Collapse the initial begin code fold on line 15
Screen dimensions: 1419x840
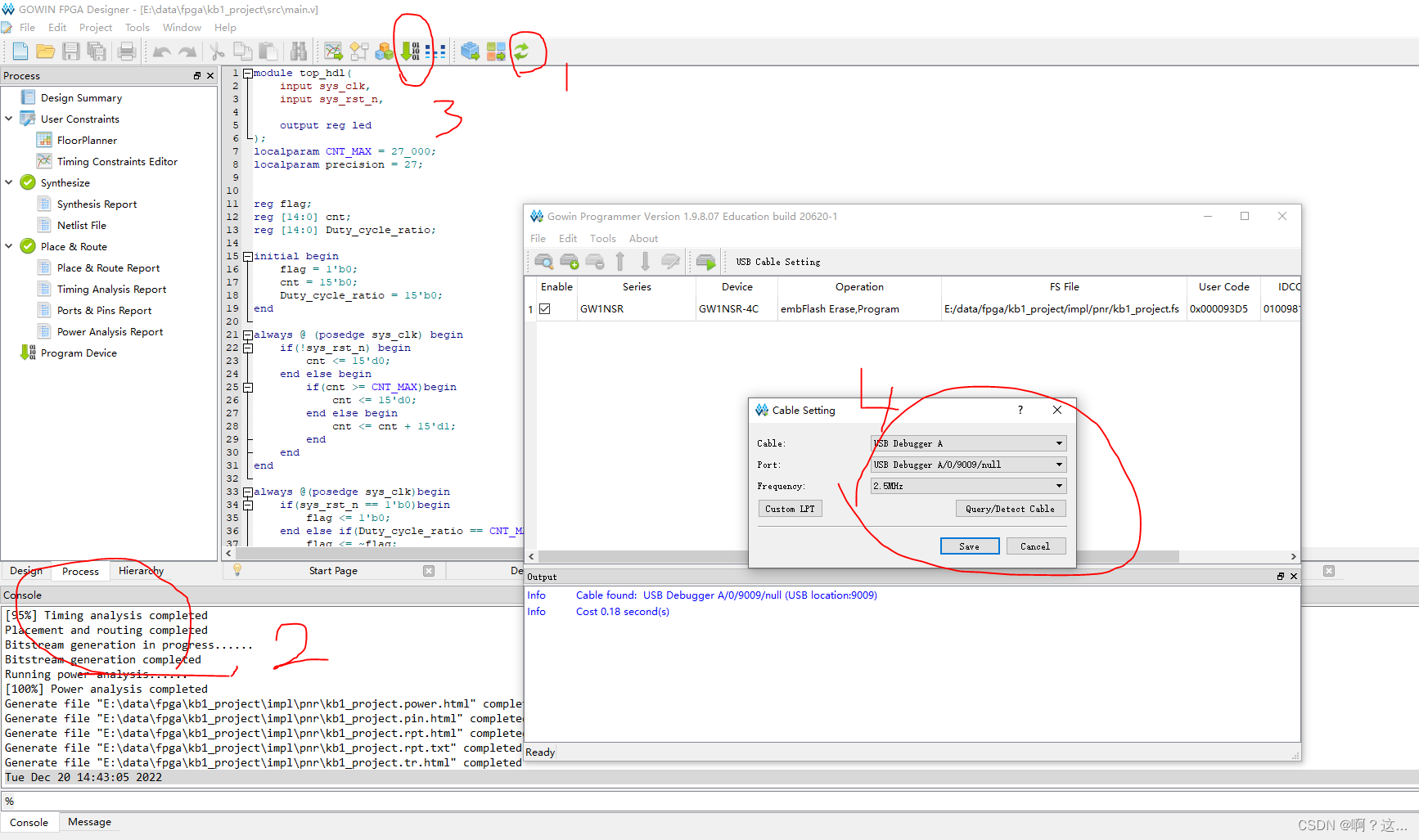(x=248, y=256)
